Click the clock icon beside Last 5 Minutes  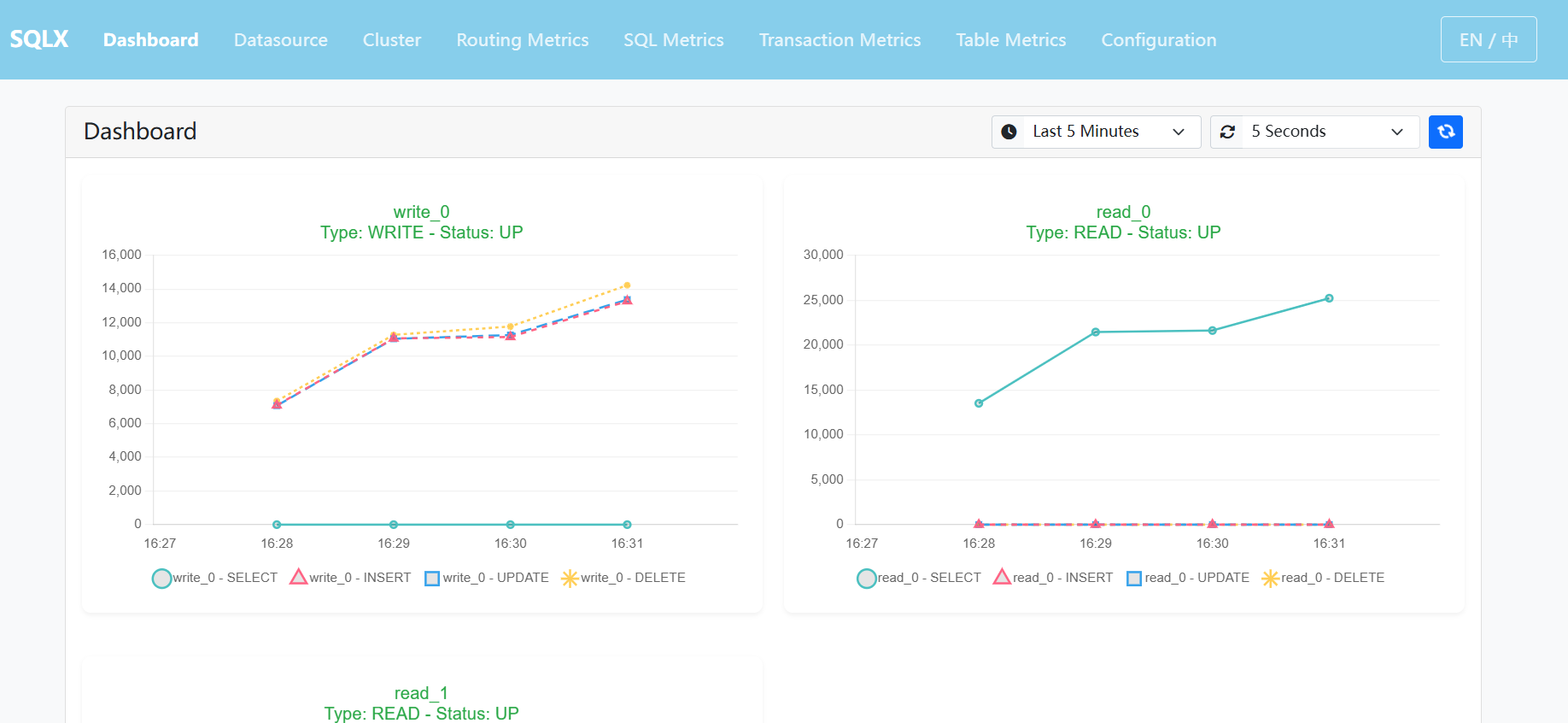tap(1009, 132)
